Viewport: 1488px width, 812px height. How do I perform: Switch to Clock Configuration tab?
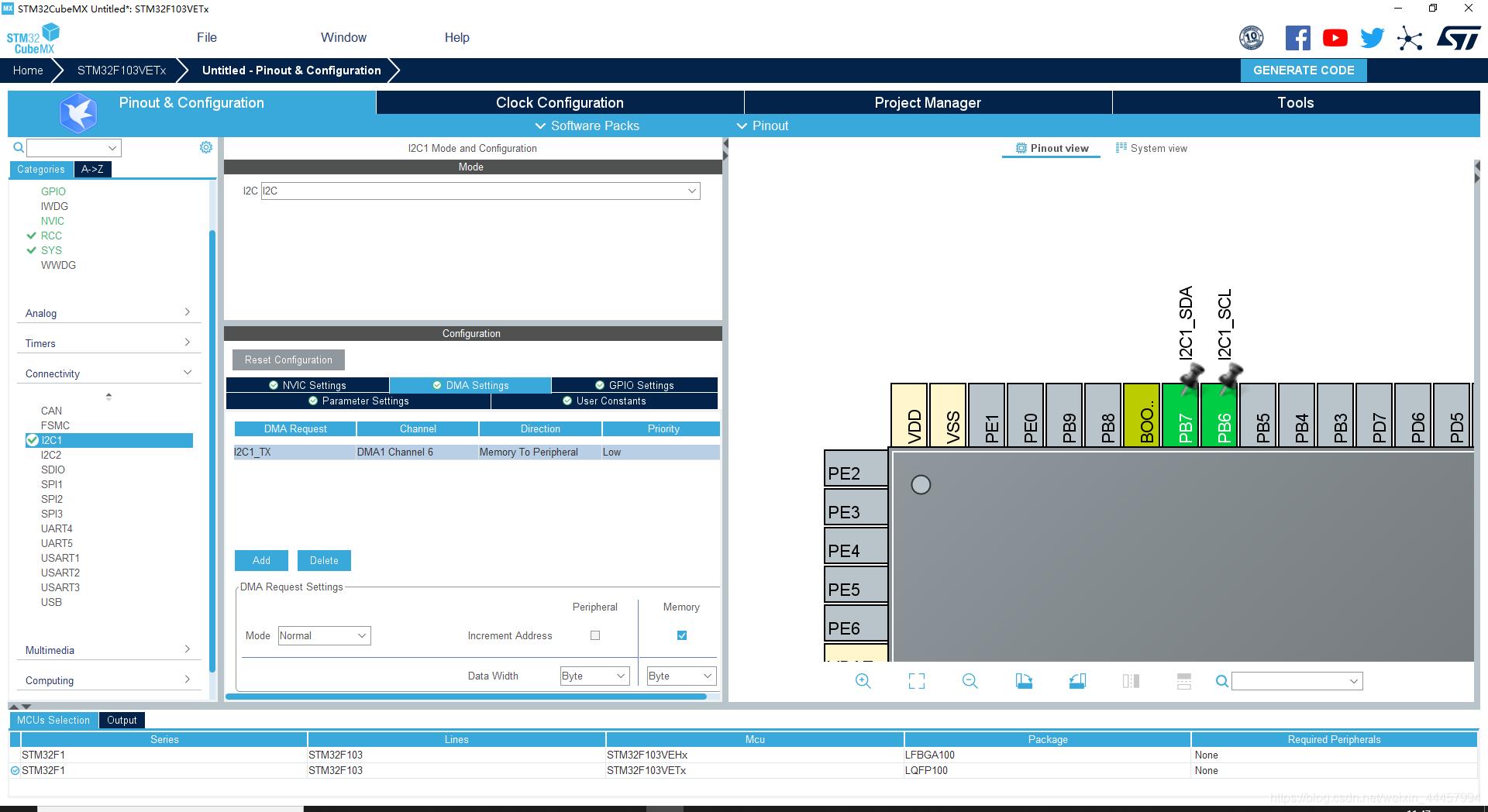[x=560, y=102]
